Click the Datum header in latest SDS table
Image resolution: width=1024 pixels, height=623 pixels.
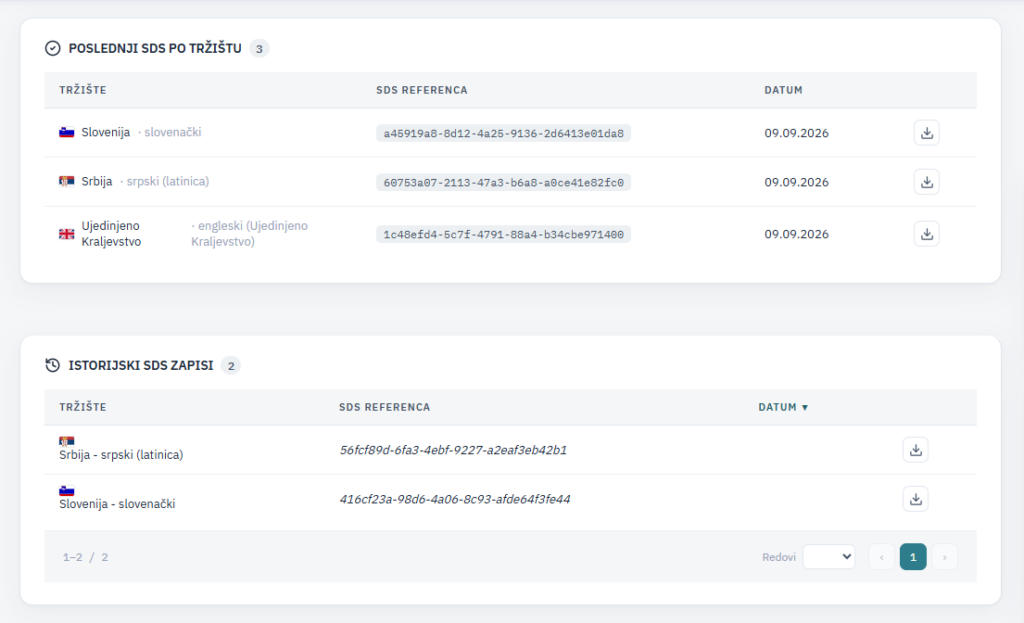[x=784, y=90]
